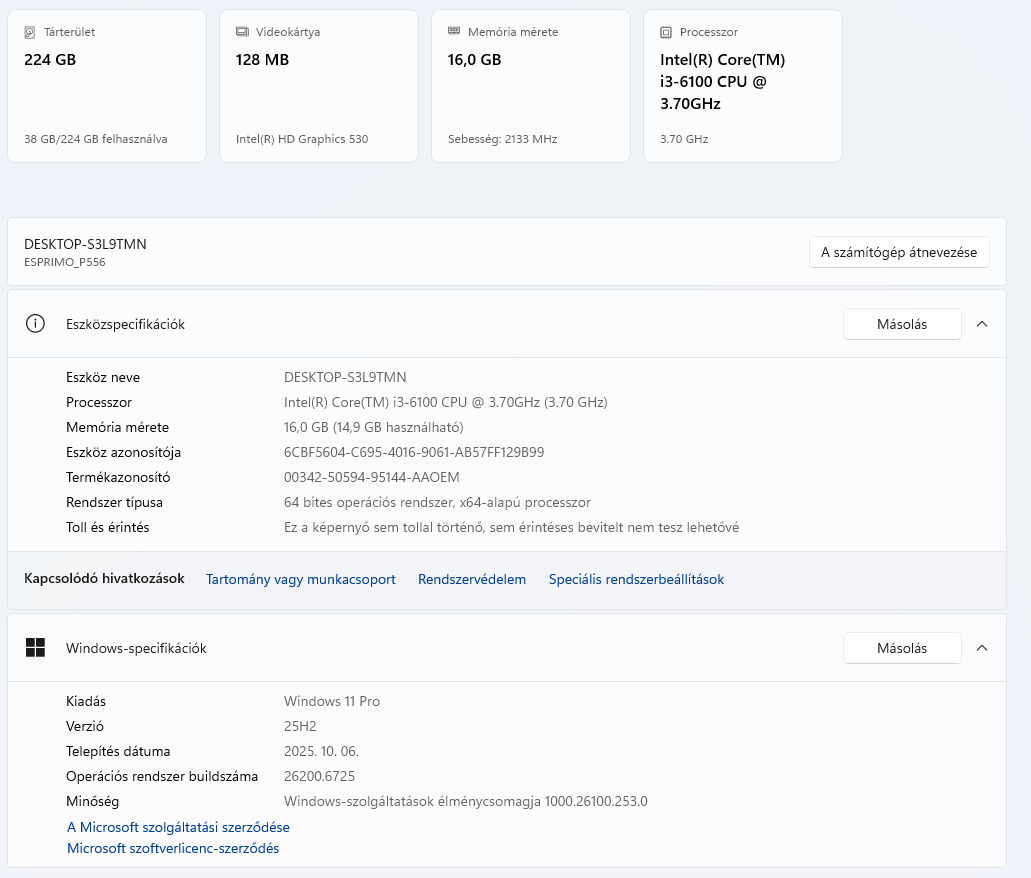Click the info icon beside Eszközspecifikációk

(x=36, y=324)
